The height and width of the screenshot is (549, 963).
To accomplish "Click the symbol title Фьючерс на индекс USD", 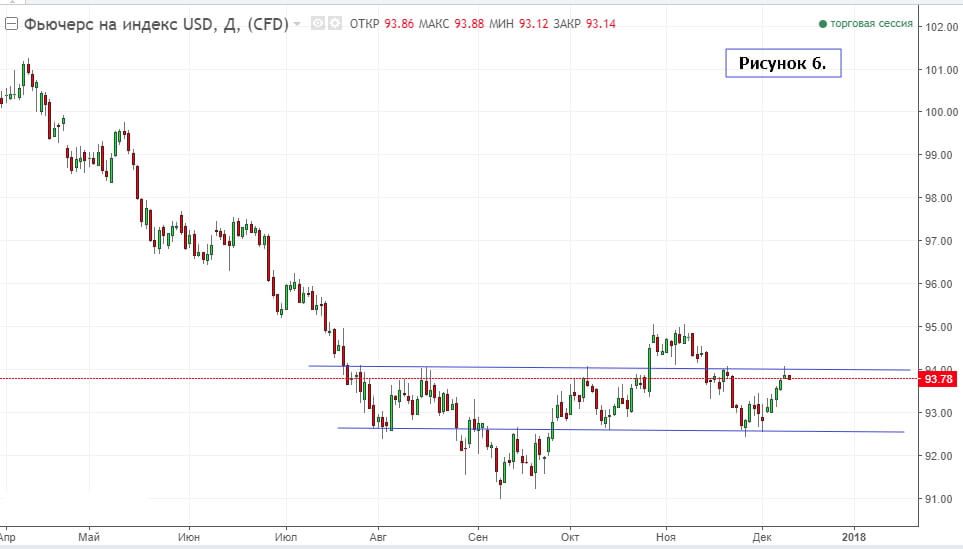I will click(x=116, y=23).
